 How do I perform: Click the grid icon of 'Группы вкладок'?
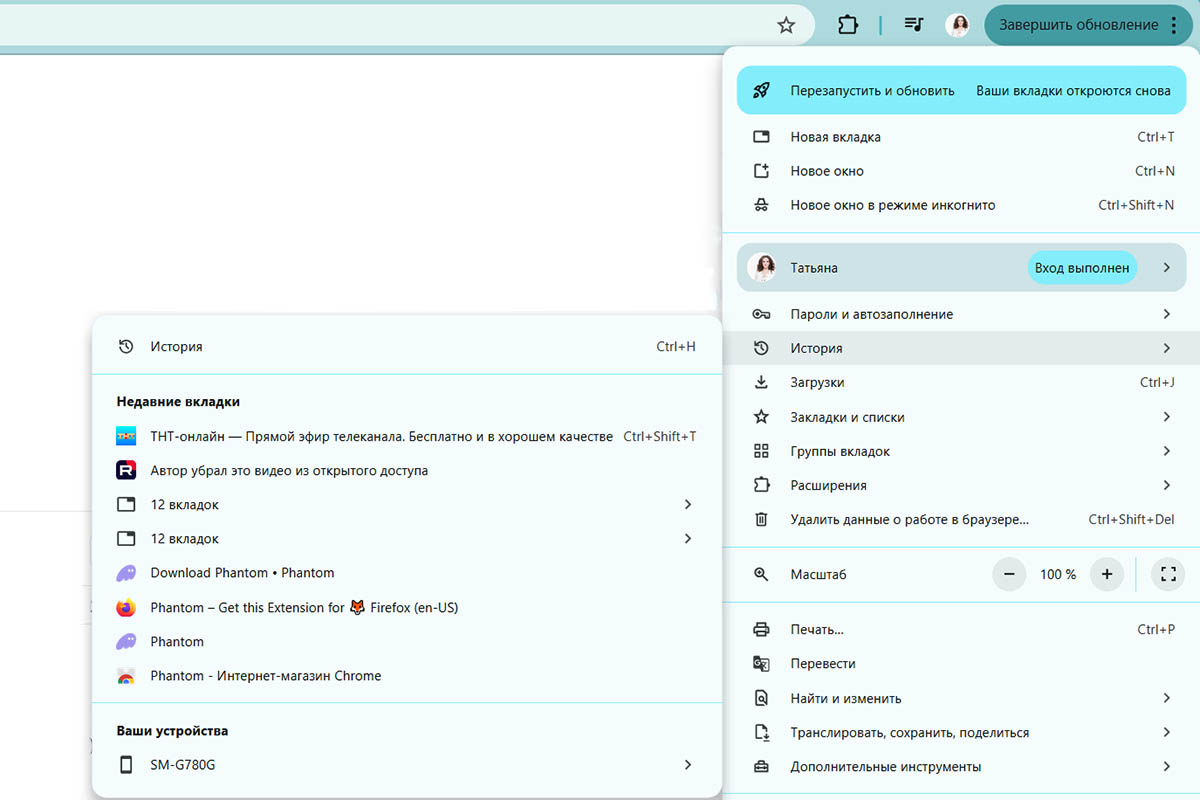pyautogui.click(x=761, y=451)
